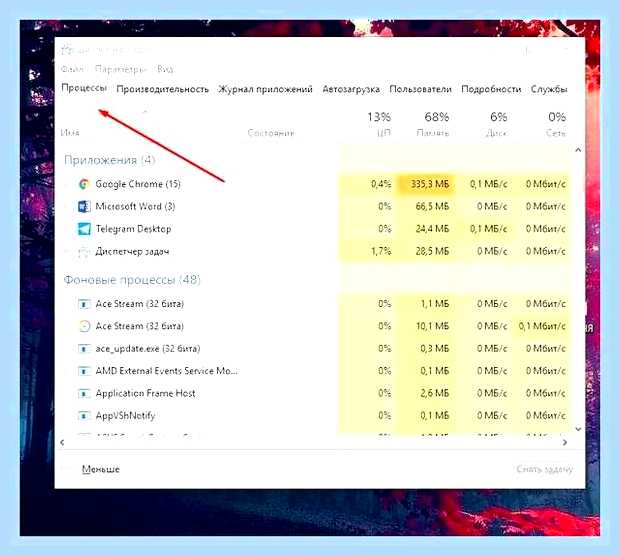Click the Фоновые процессы (48) group header
Image resolution: width=620 pixels, height=556 pixels.
[x=132, y=280]
